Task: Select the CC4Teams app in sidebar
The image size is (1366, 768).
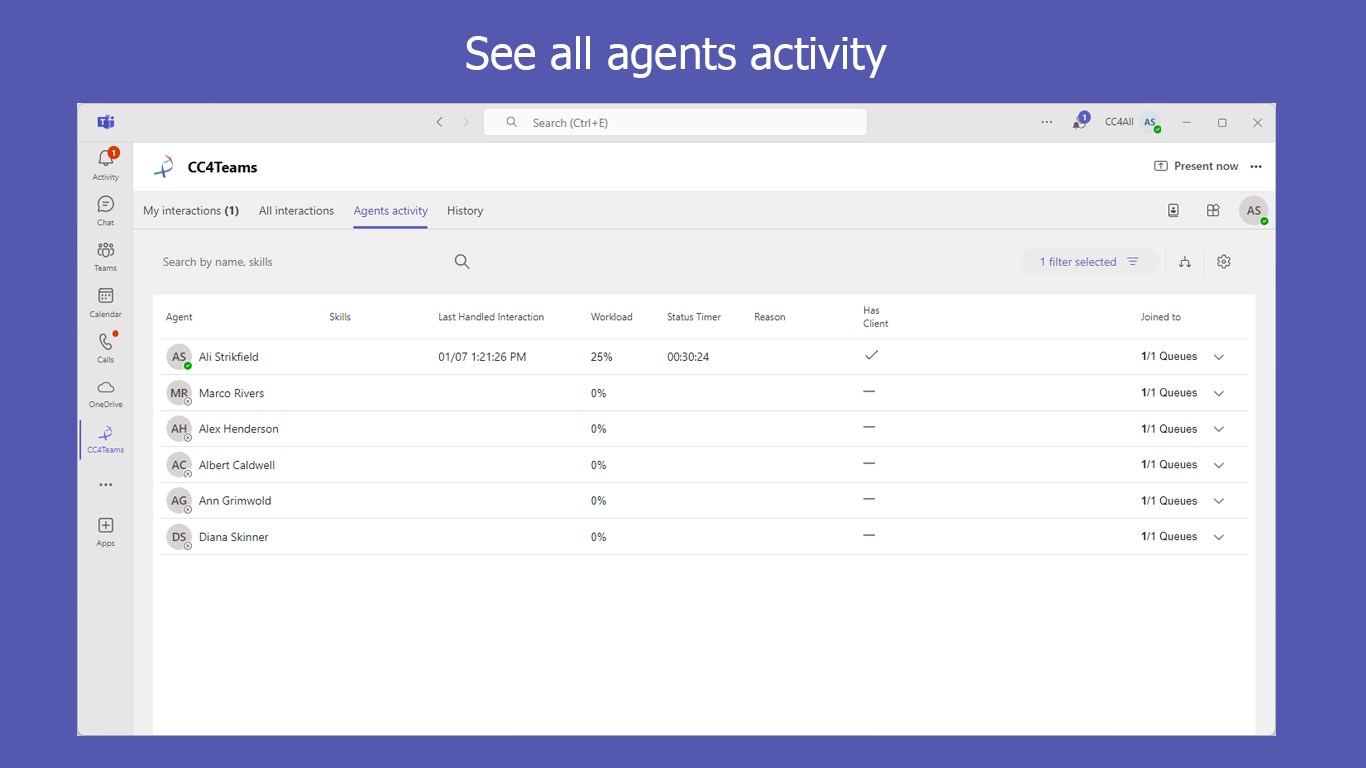Action: (106, 439)
